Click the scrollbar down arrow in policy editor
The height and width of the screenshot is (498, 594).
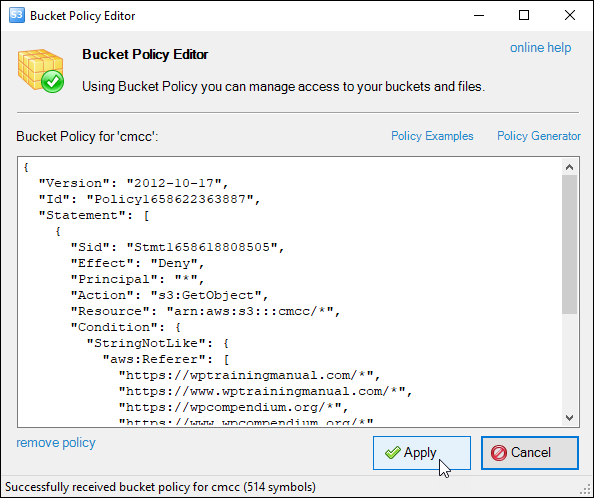(x=569, y=418)
